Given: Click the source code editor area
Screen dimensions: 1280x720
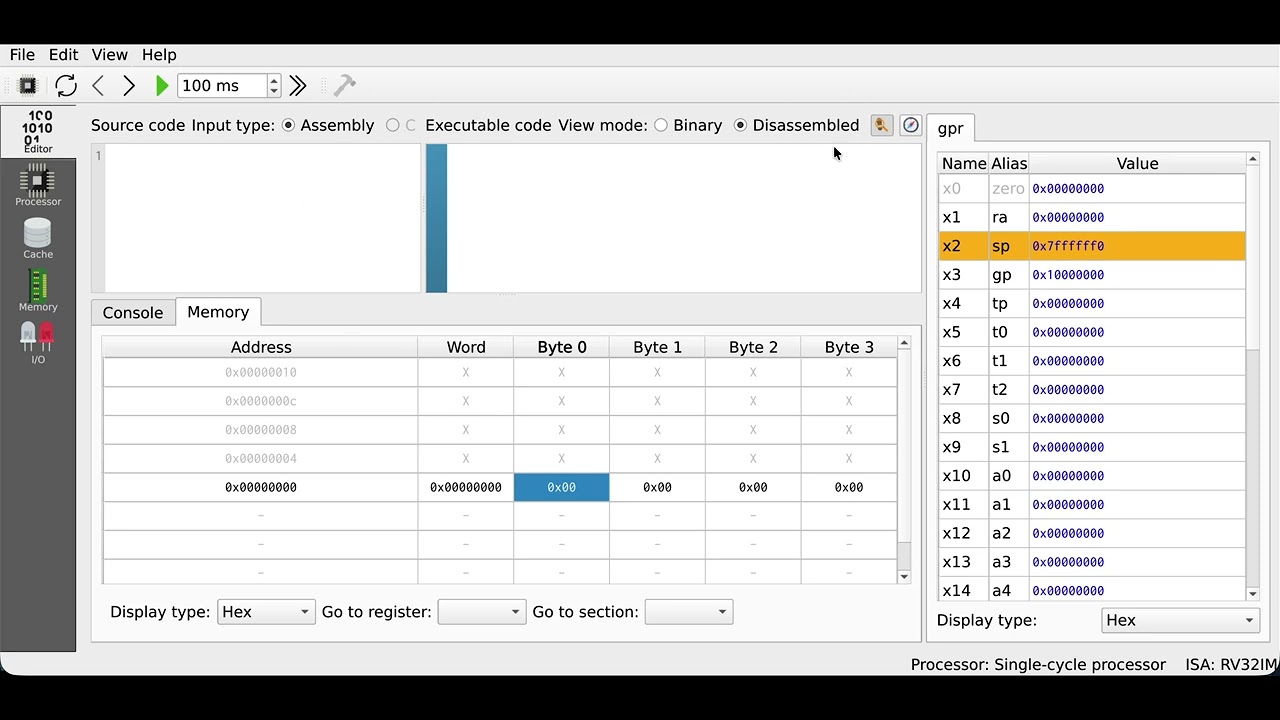Looking at the screenshot, I should coord(263,218).
